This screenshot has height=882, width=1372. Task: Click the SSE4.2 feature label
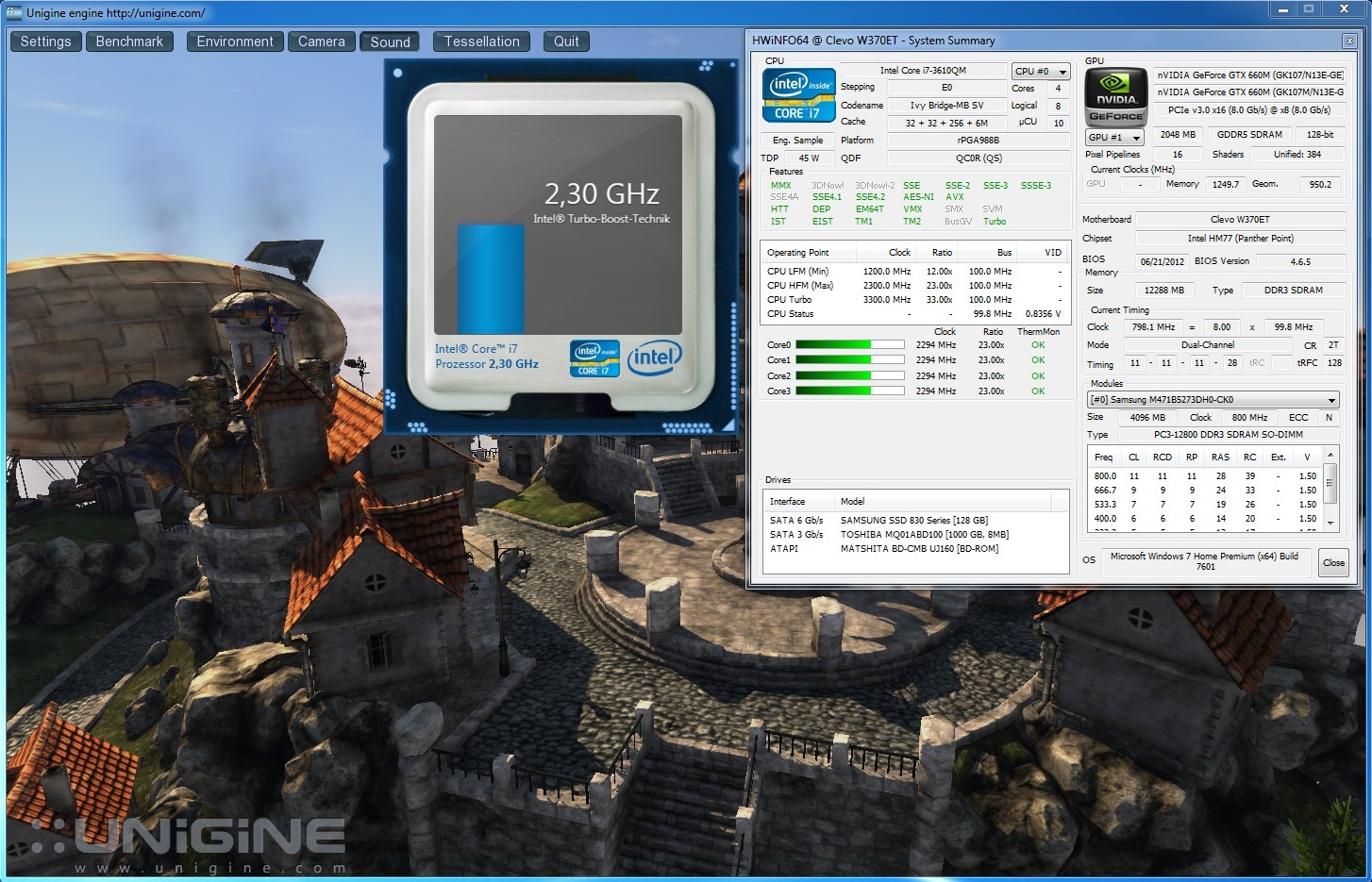[870, 197]
